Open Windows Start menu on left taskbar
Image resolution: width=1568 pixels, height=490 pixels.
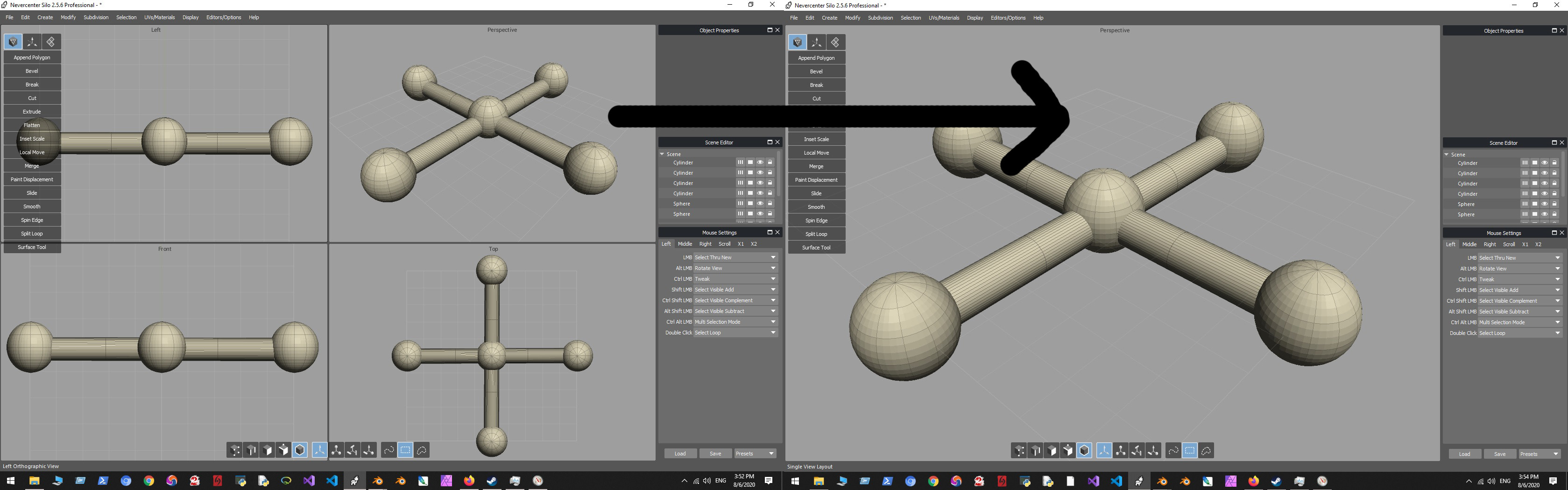11,481
